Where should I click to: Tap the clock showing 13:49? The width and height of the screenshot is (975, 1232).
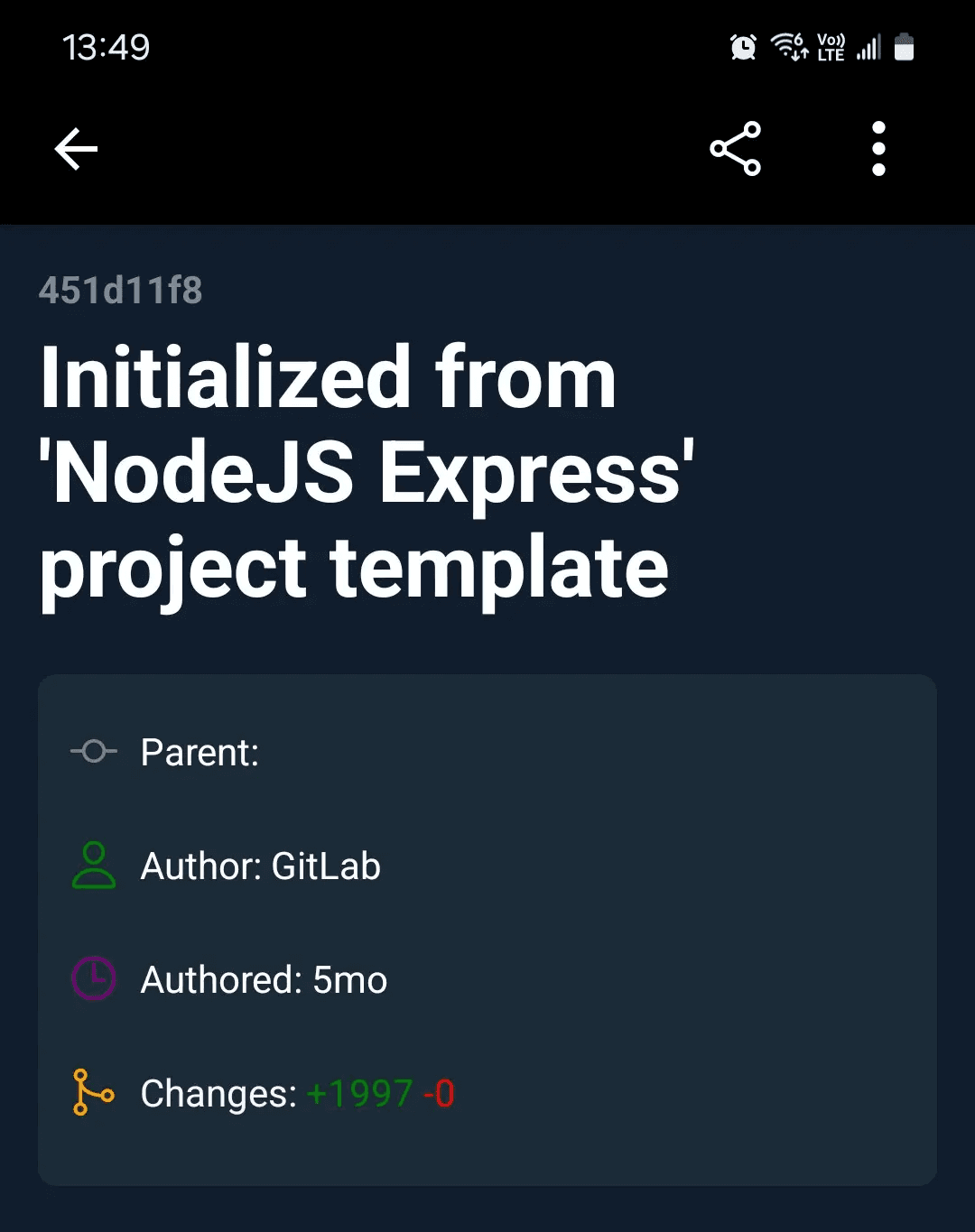[x=106, y=47]
